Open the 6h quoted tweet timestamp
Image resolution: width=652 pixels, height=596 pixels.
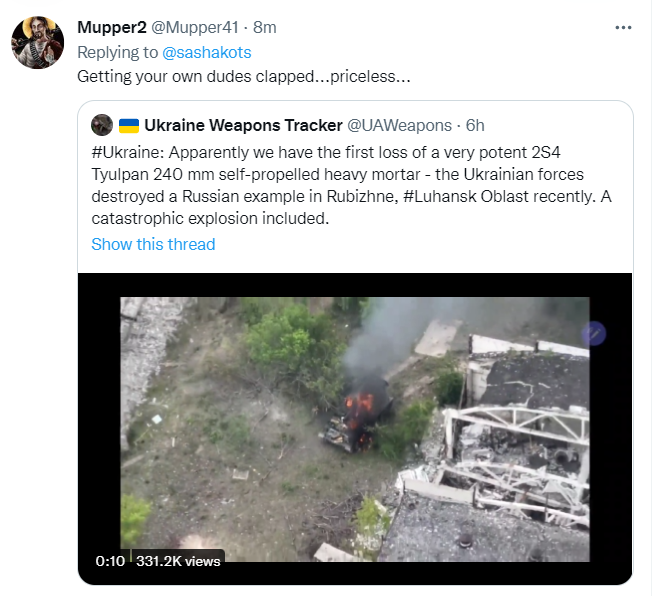[475, 125]
